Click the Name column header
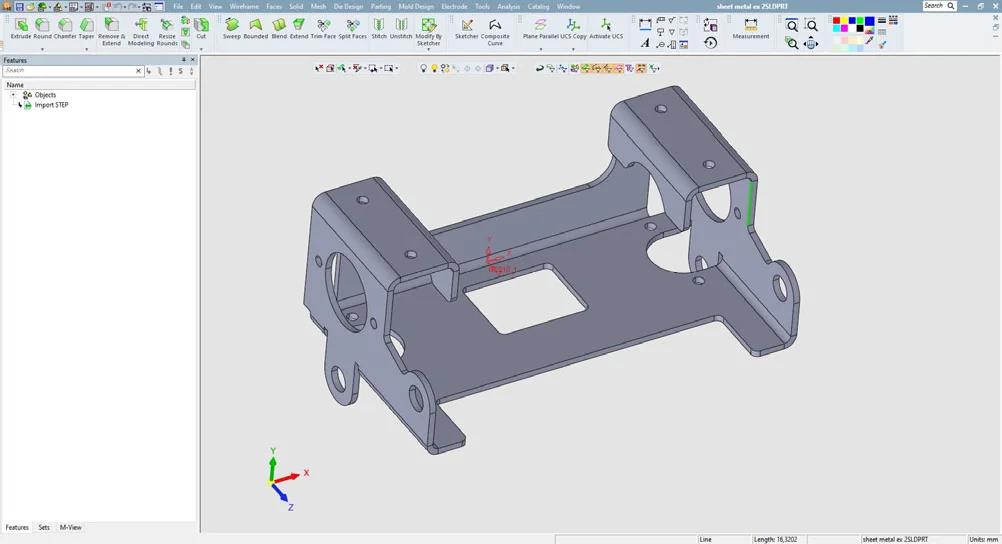This screenshot has width=1002, height=544. point(99,84)
